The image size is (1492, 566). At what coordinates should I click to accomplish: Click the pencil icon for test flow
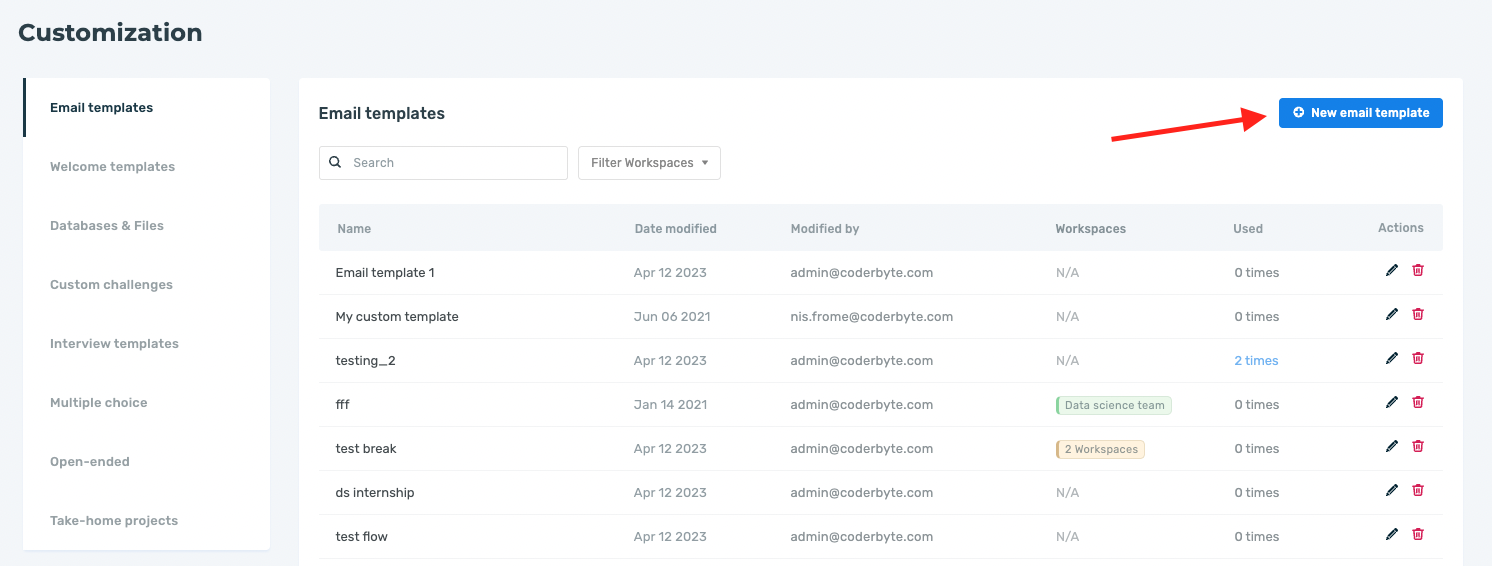[1392, 534]
